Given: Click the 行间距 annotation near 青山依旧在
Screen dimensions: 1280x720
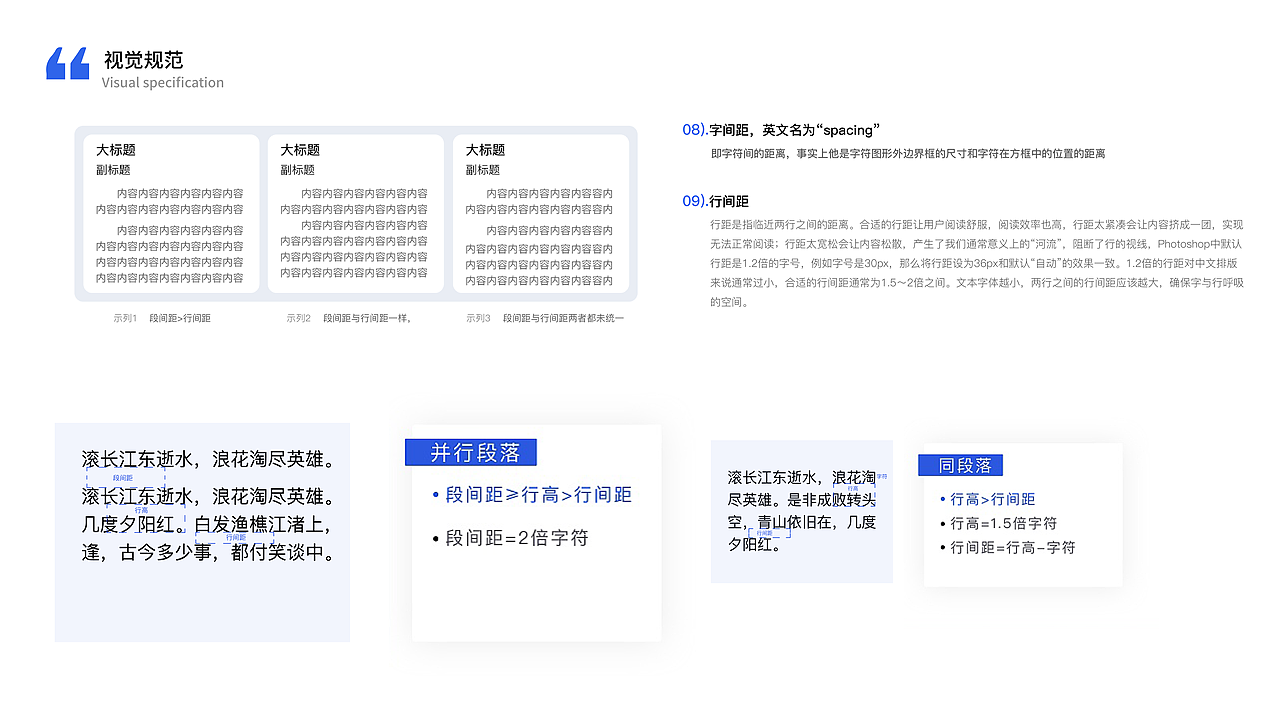Looking at the screenshot, I should coord(764,532).
